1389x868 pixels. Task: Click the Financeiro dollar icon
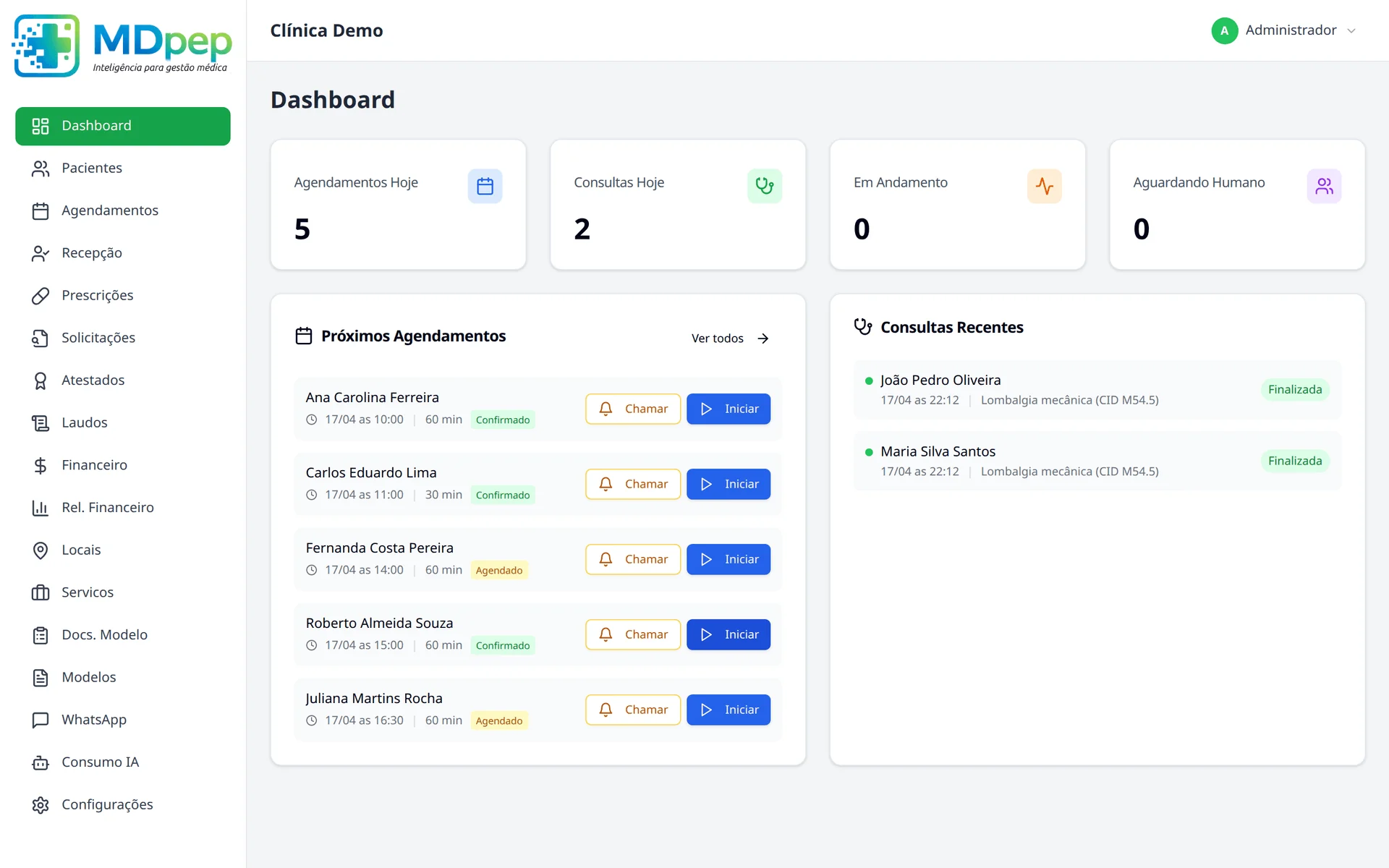coord(41,465)
